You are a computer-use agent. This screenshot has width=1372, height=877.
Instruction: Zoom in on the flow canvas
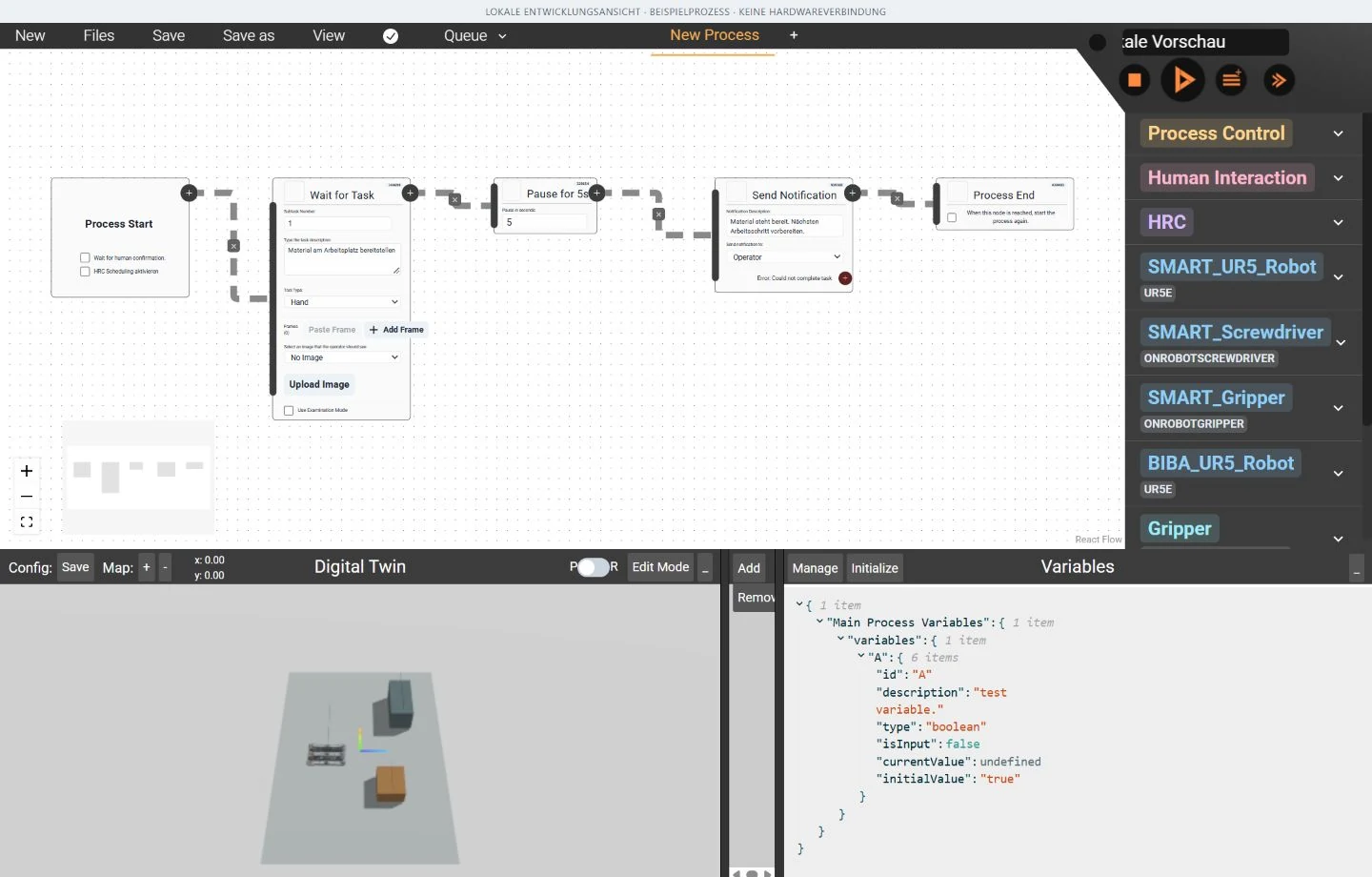pos(27,471)
